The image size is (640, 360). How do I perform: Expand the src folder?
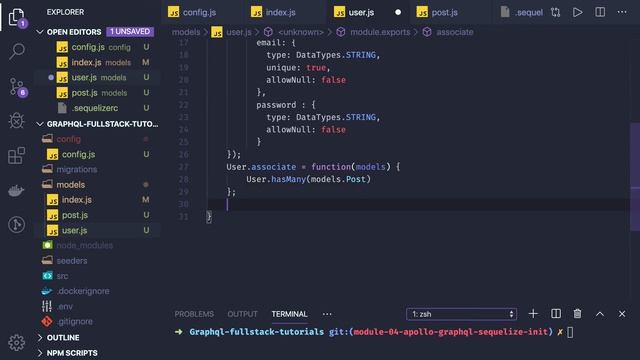pos(98,276)
